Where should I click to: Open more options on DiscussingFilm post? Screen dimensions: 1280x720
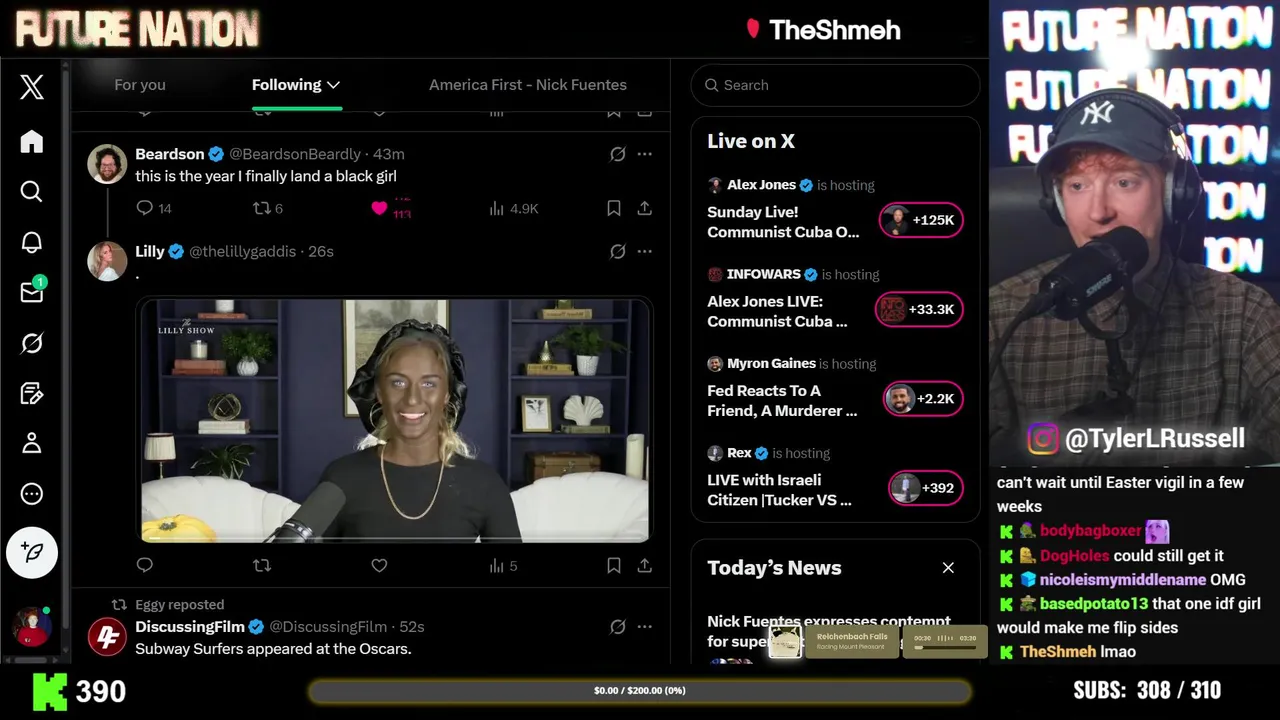click(x=645, y=626)
